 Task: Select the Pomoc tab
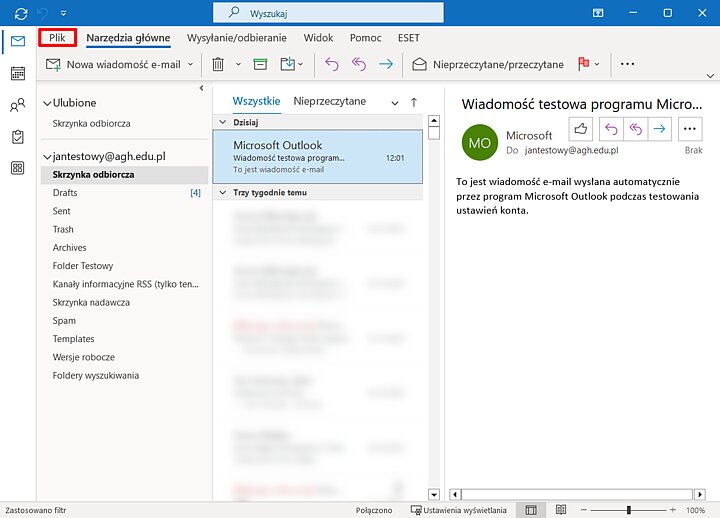[366, 38]
